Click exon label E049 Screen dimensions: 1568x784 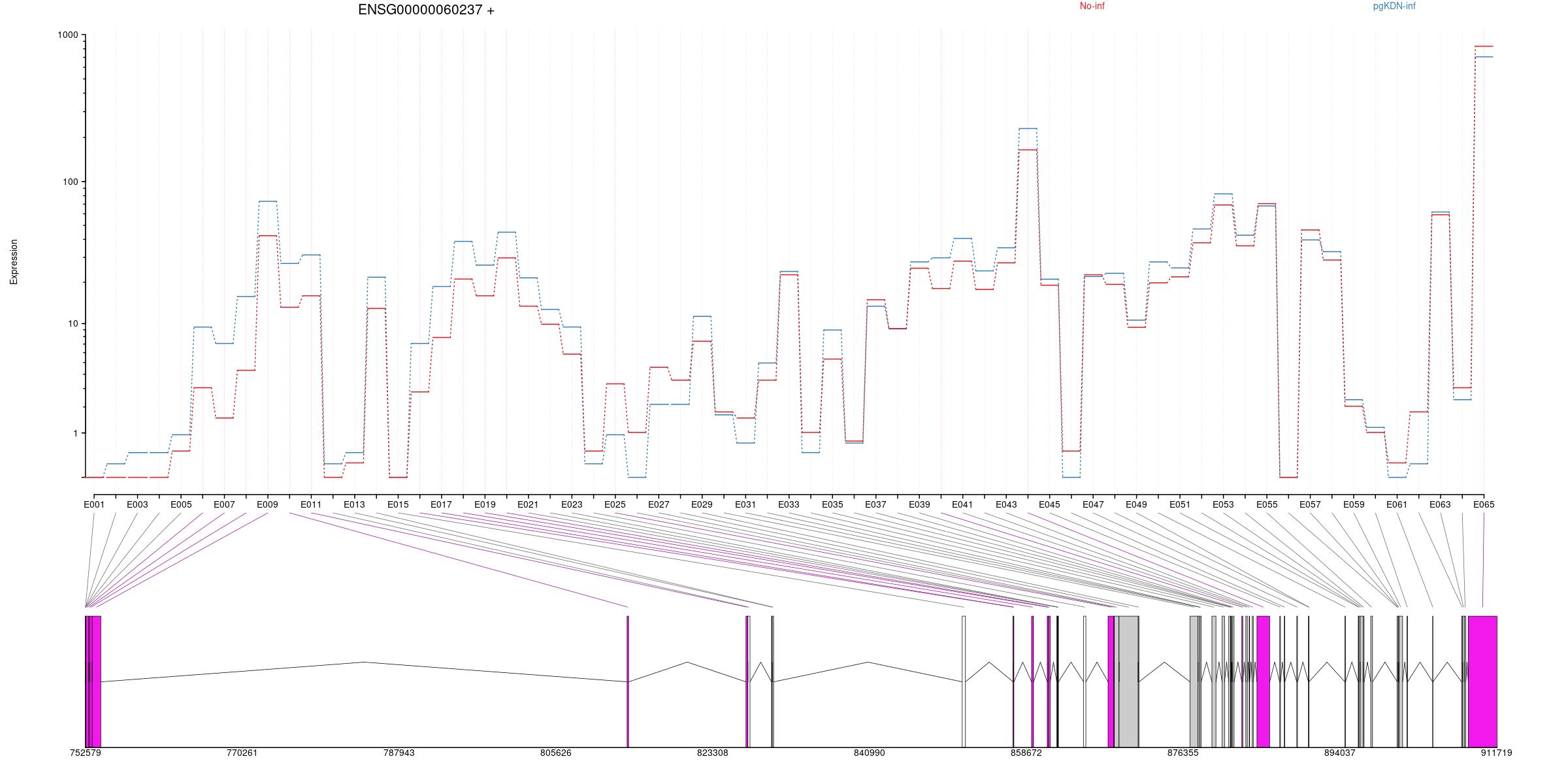tap(1136, 504)
